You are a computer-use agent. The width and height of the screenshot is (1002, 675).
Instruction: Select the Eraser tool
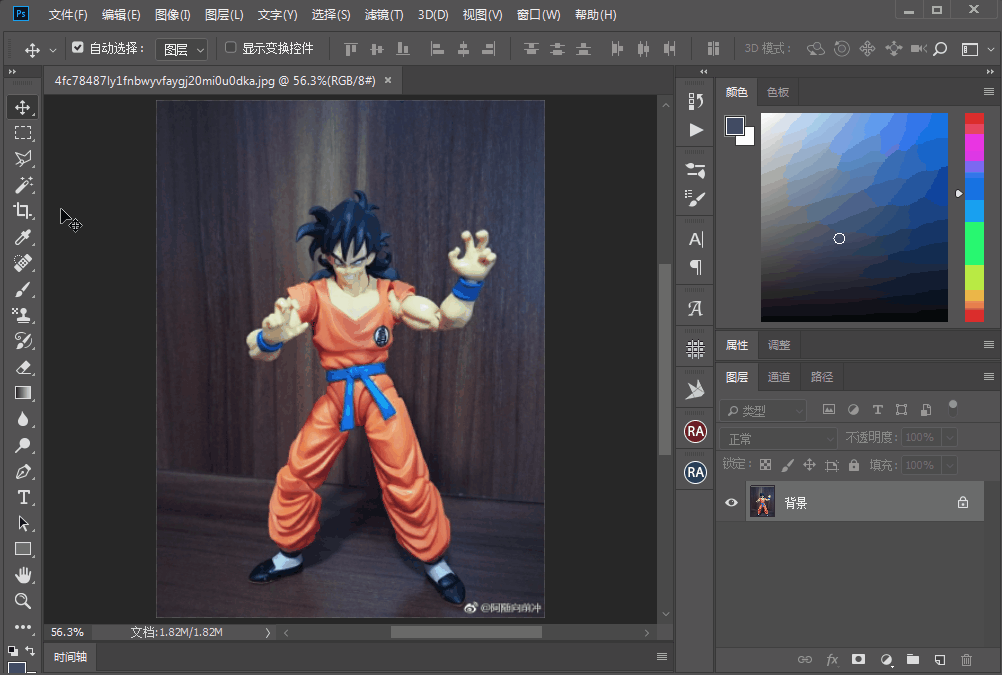coord(23,368)
